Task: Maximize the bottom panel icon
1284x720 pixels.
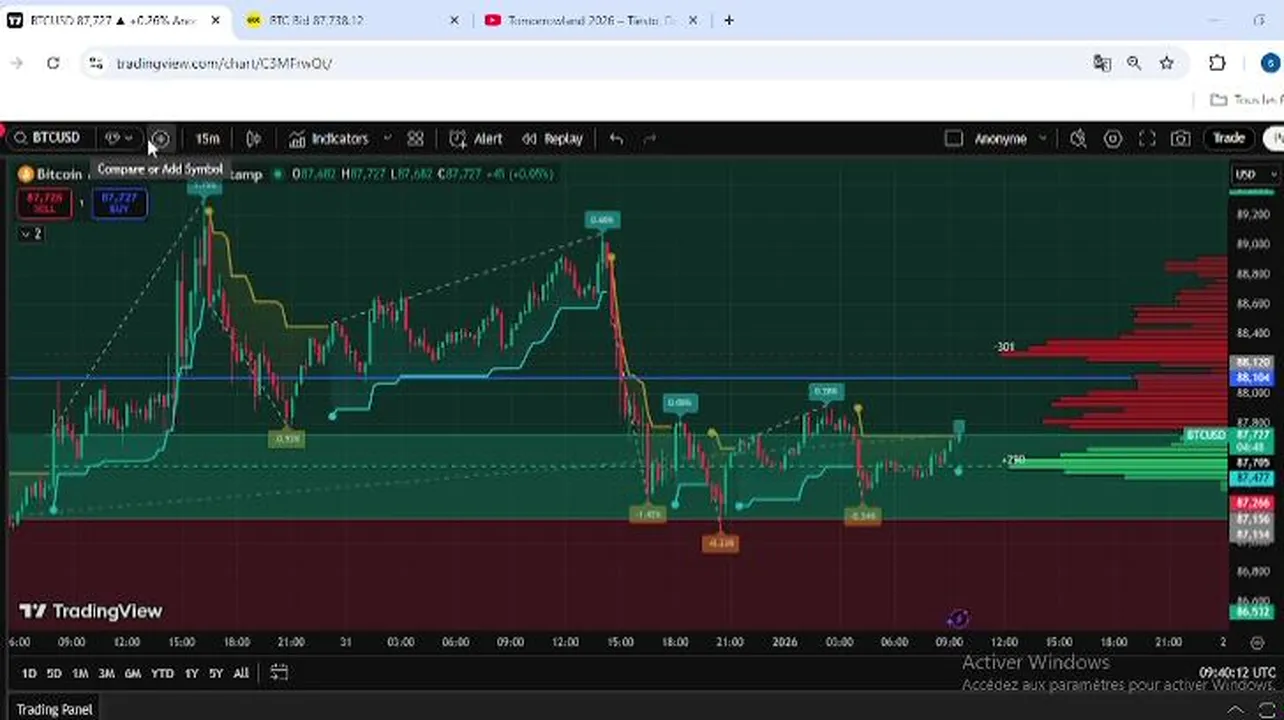Action: point(1267,710)
